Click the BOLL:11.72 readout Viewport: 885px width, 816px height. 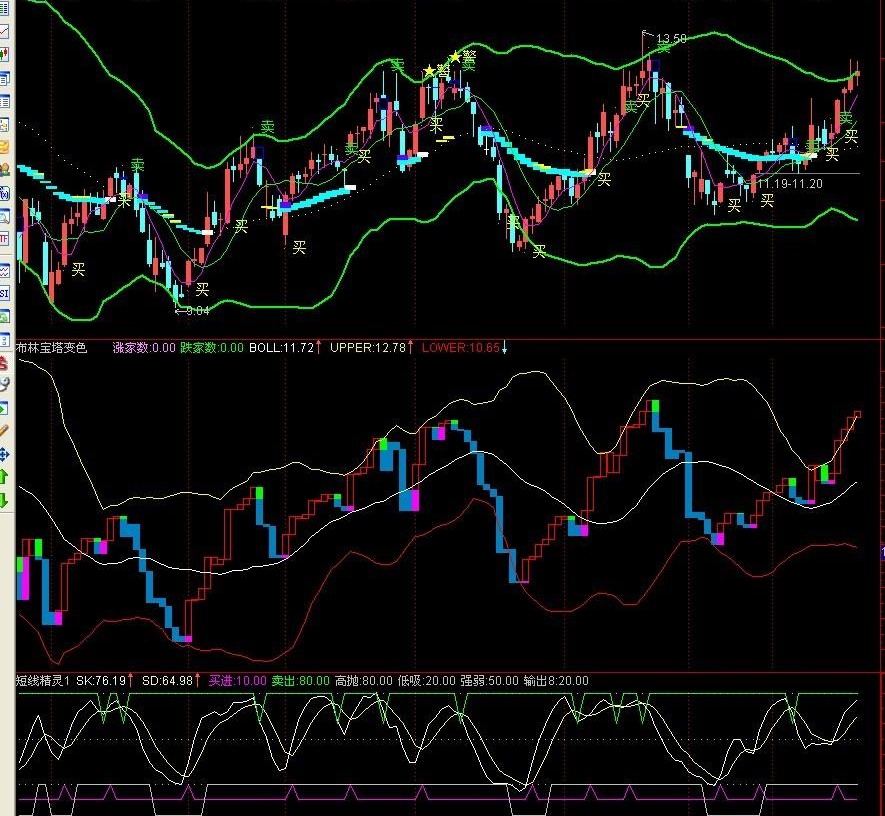(x=282, y=348)
